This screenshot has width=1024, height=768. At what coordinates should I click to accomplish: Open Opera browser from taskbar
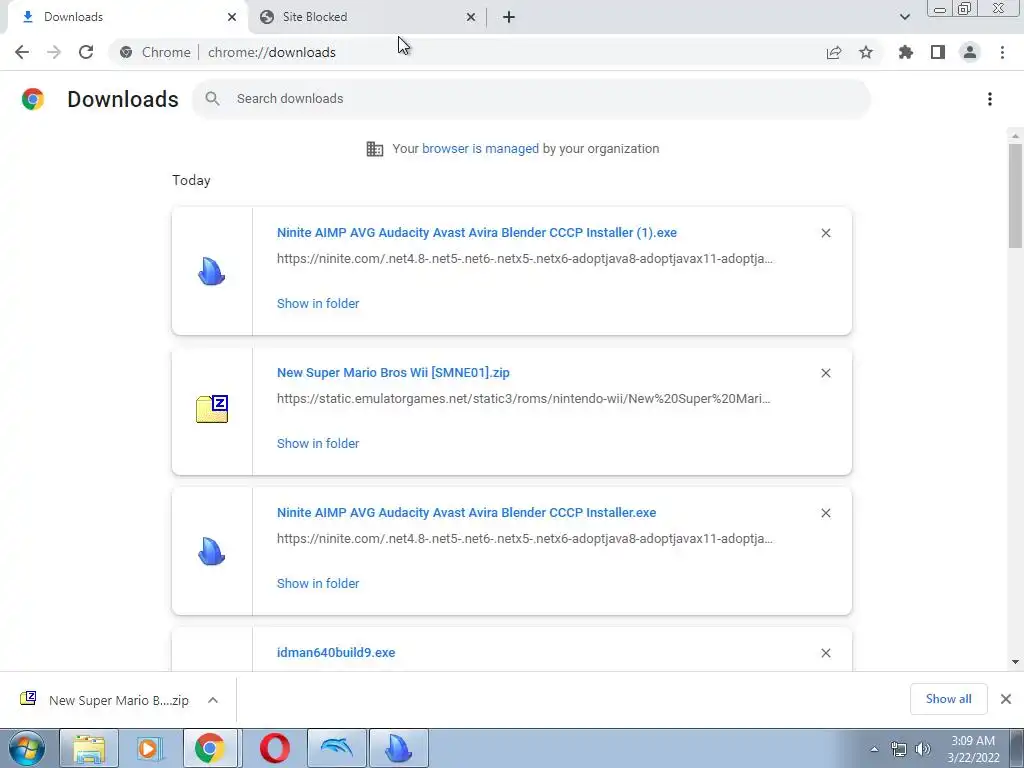pos(274,748)
